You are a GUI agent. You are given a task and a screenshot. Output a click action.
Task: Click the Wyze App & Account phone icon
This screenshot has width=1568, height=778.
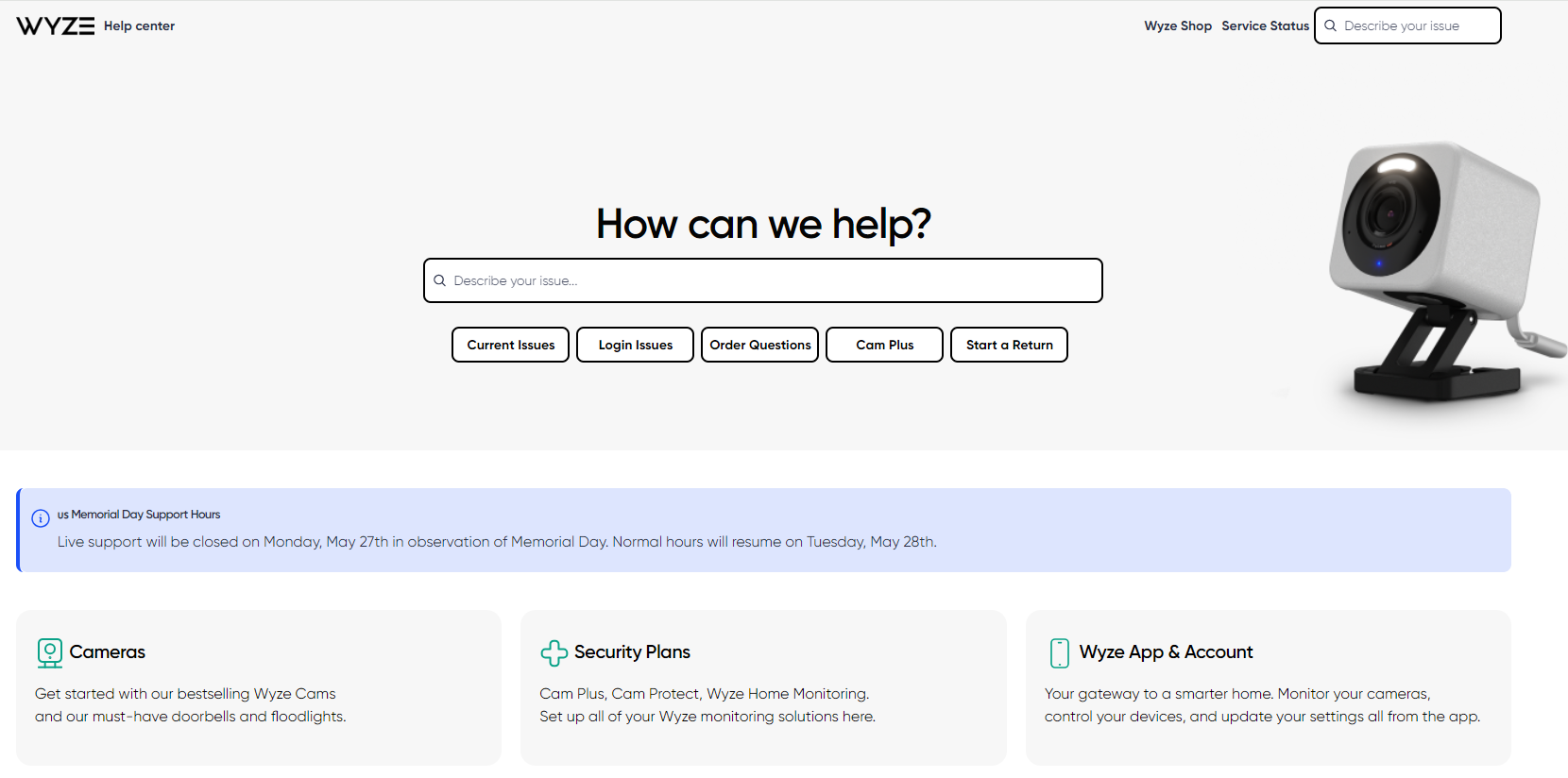coord(1060,652)
